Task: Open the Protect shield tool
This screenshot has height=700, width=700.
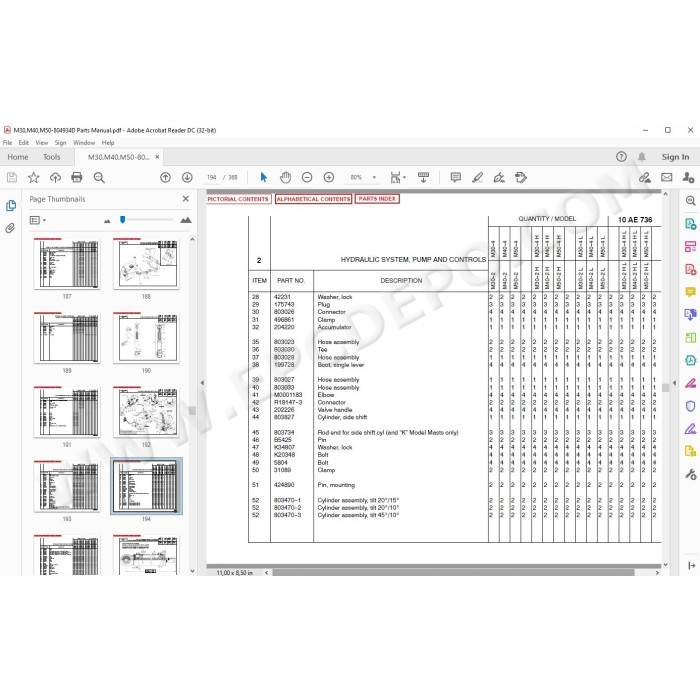Action: [690, 406]
